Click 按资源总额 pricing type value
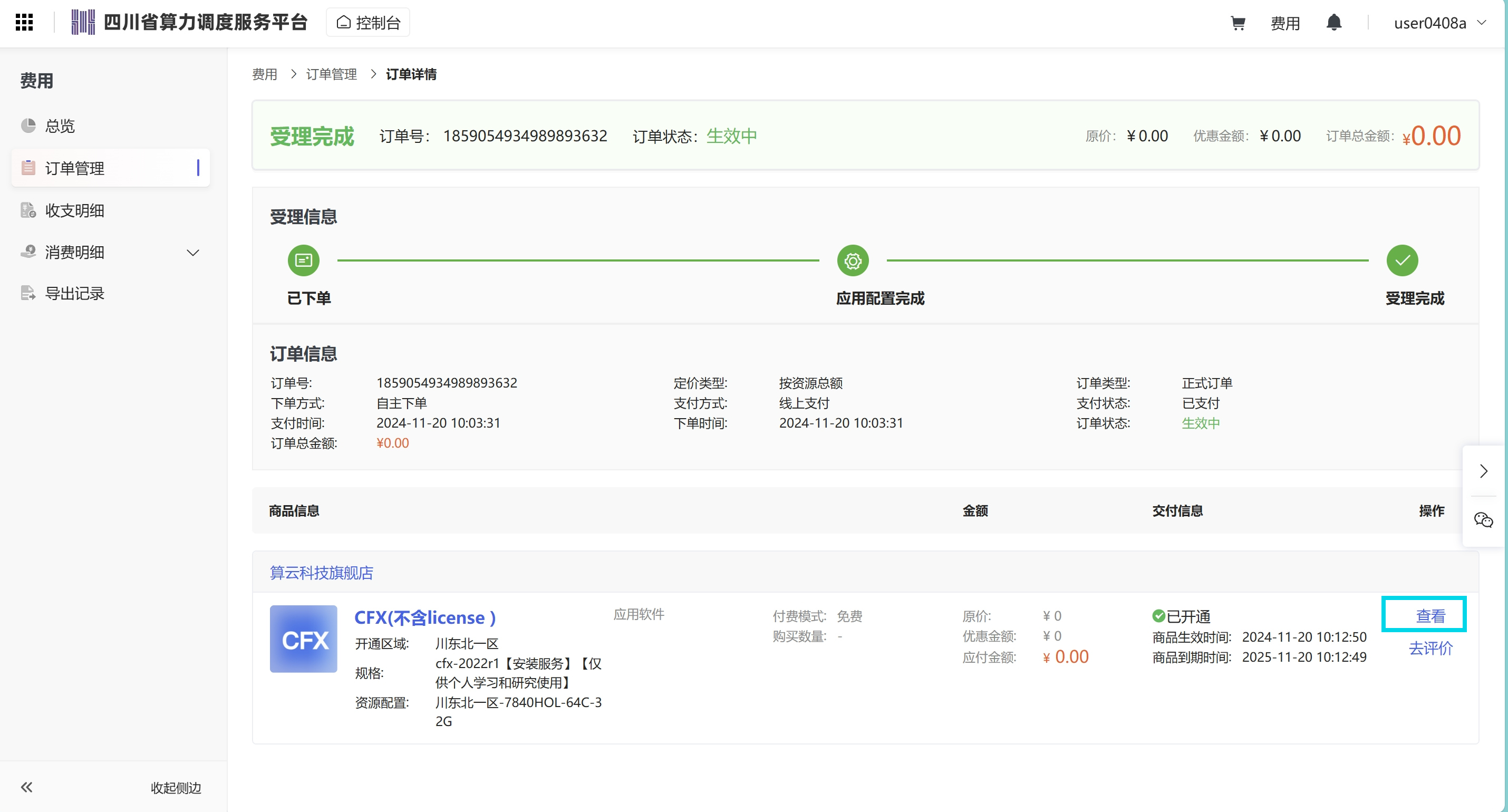The height and width of the screenshot is (812, 1508). pyautogui.click(x=811, y=383)
